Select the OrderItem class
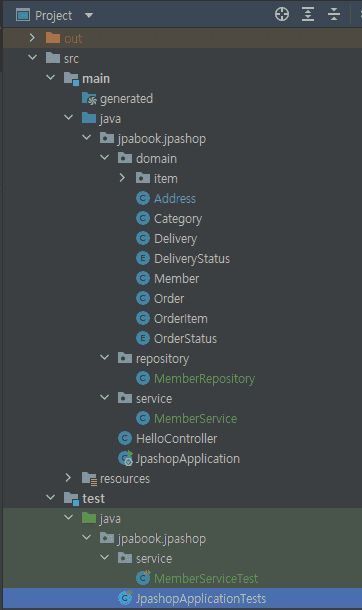362x610 pixels. tap(180, 319)
